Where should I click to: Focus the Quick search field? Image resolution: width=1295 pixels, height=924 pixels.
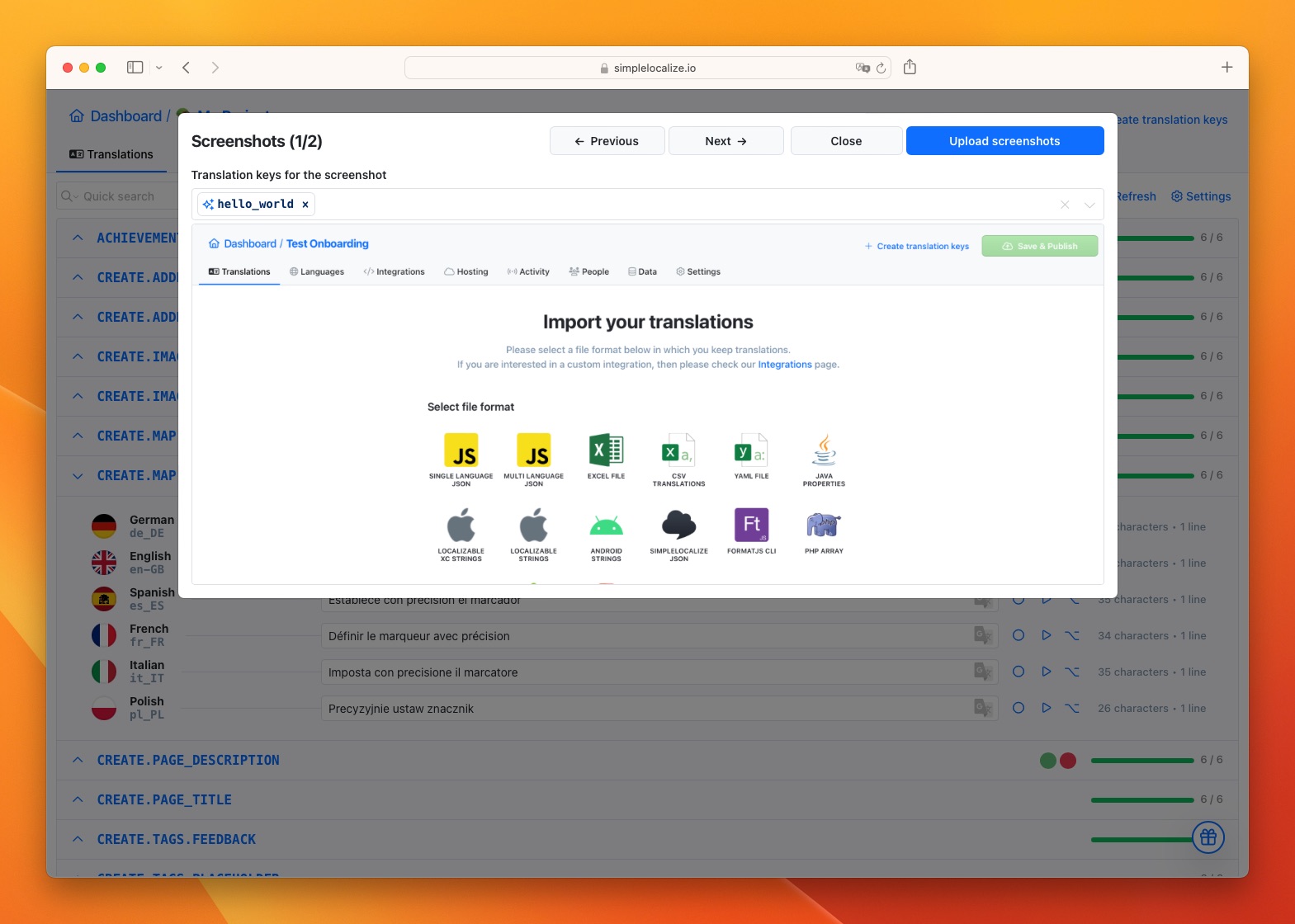click(x=119, y=196)
